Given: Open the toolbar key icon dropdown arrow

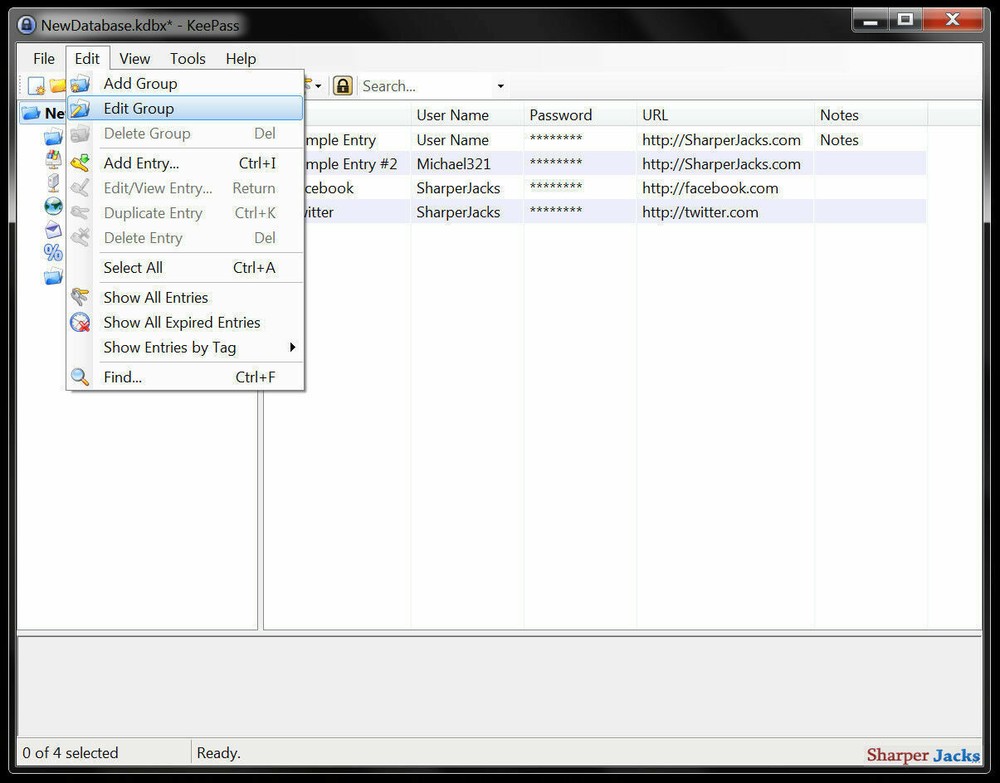Looking at the screenshot, I should tap(318, 85).
